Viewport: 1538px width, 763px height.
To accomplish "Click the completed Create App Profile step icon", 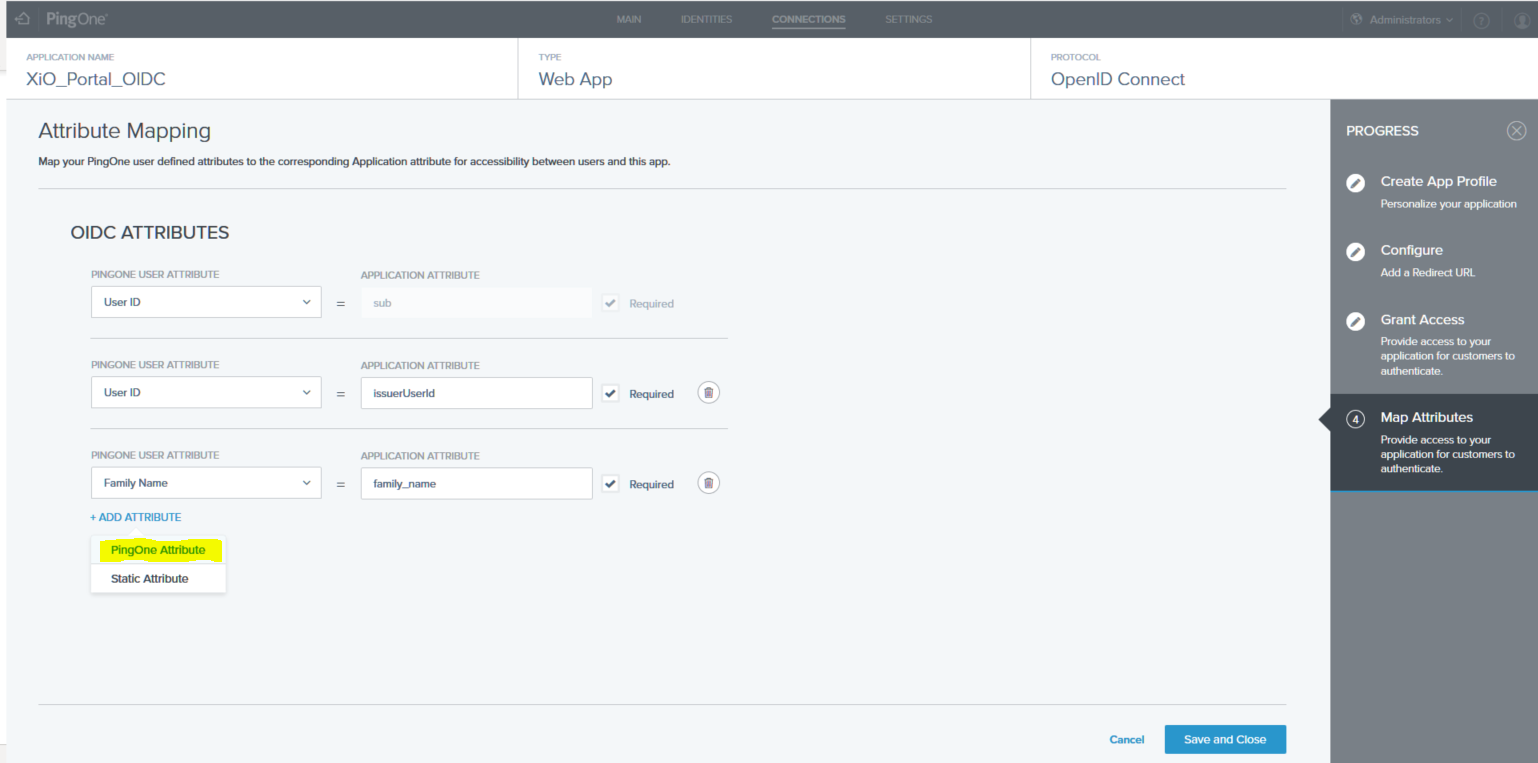I will pyautogui.click(x=1355, y=183).
